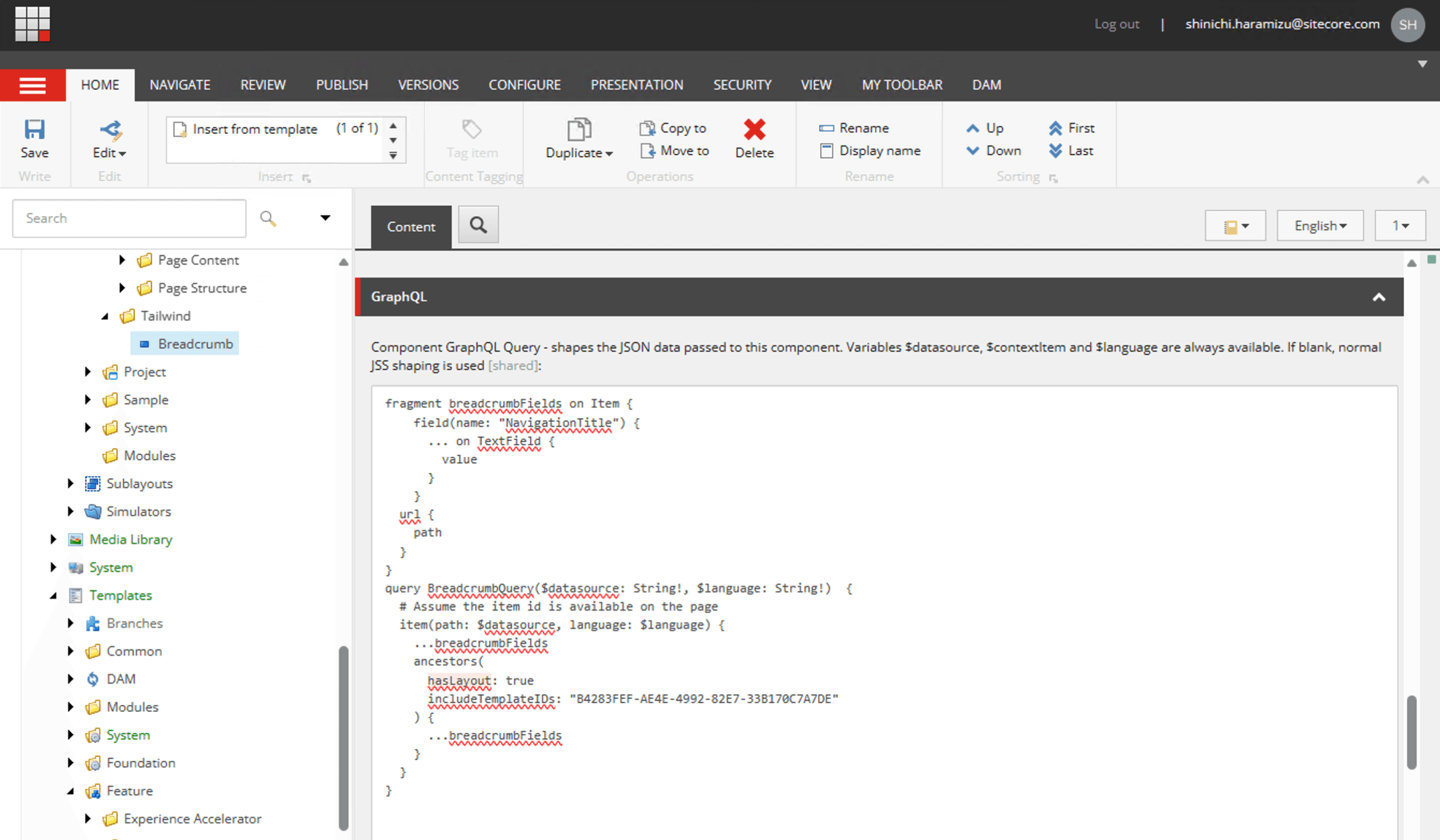Viewport: 1440px width, 840px height.
Task: Click the red hamburger menu button
Action: tap(33, 86)
